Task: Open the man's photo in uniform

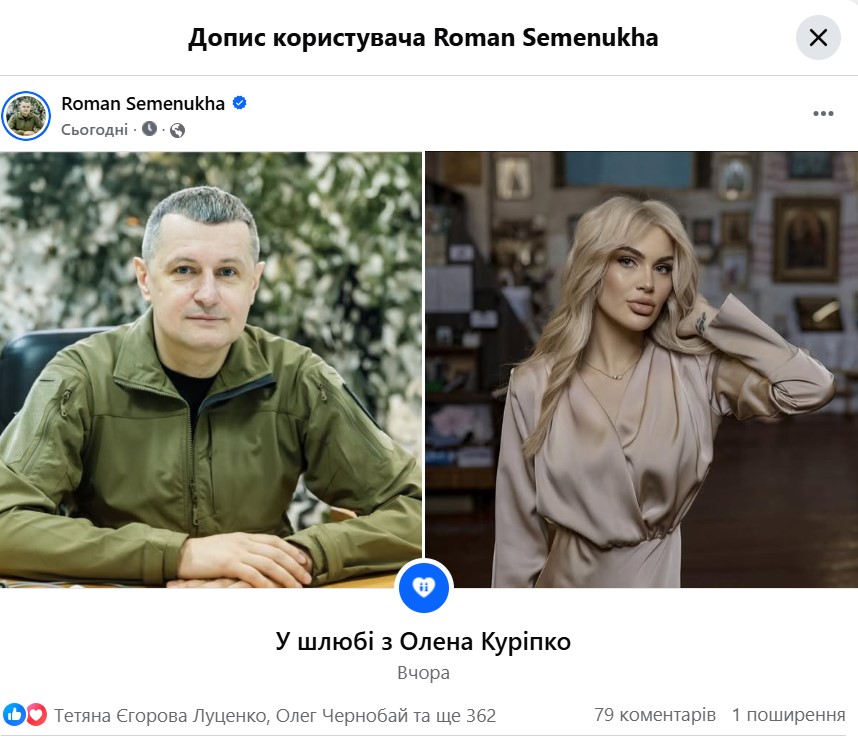Action: [x=211, y=370]
